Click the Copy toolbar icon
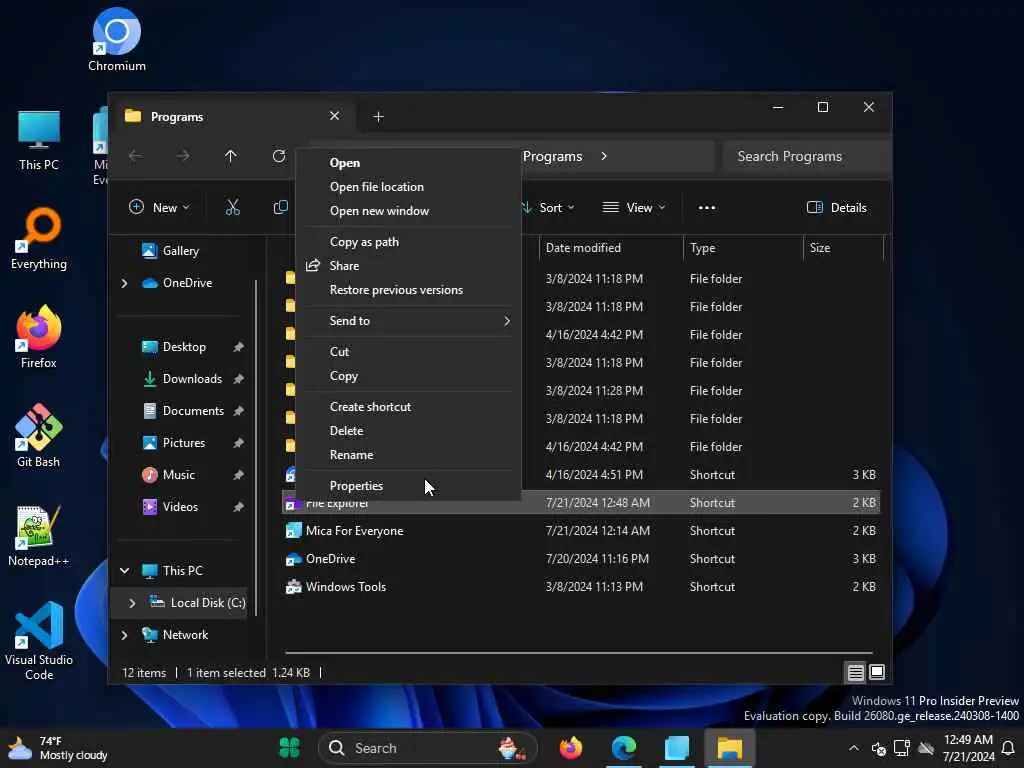1024x768 pixels. click(x=280, y=208)
